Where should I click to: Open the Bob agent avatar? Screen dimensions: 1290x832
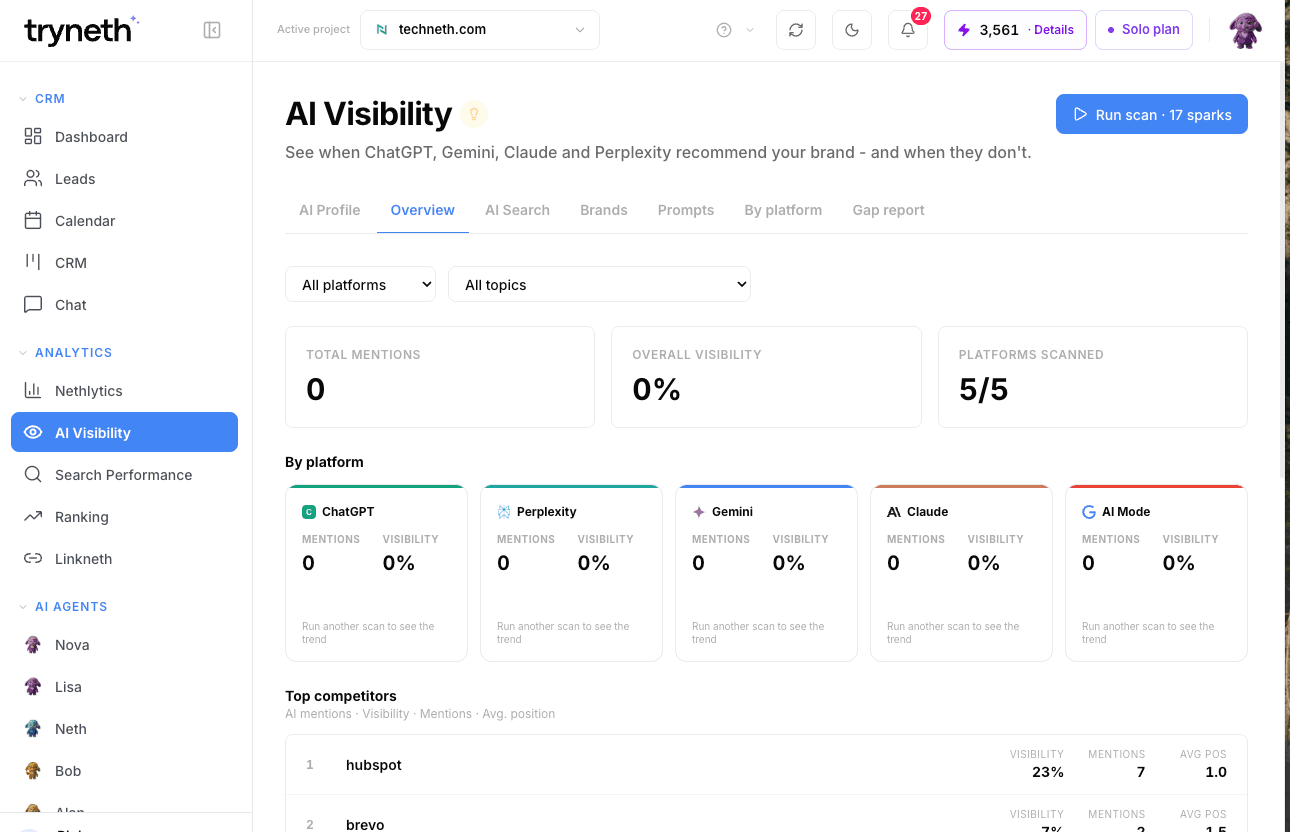point(33,770)
